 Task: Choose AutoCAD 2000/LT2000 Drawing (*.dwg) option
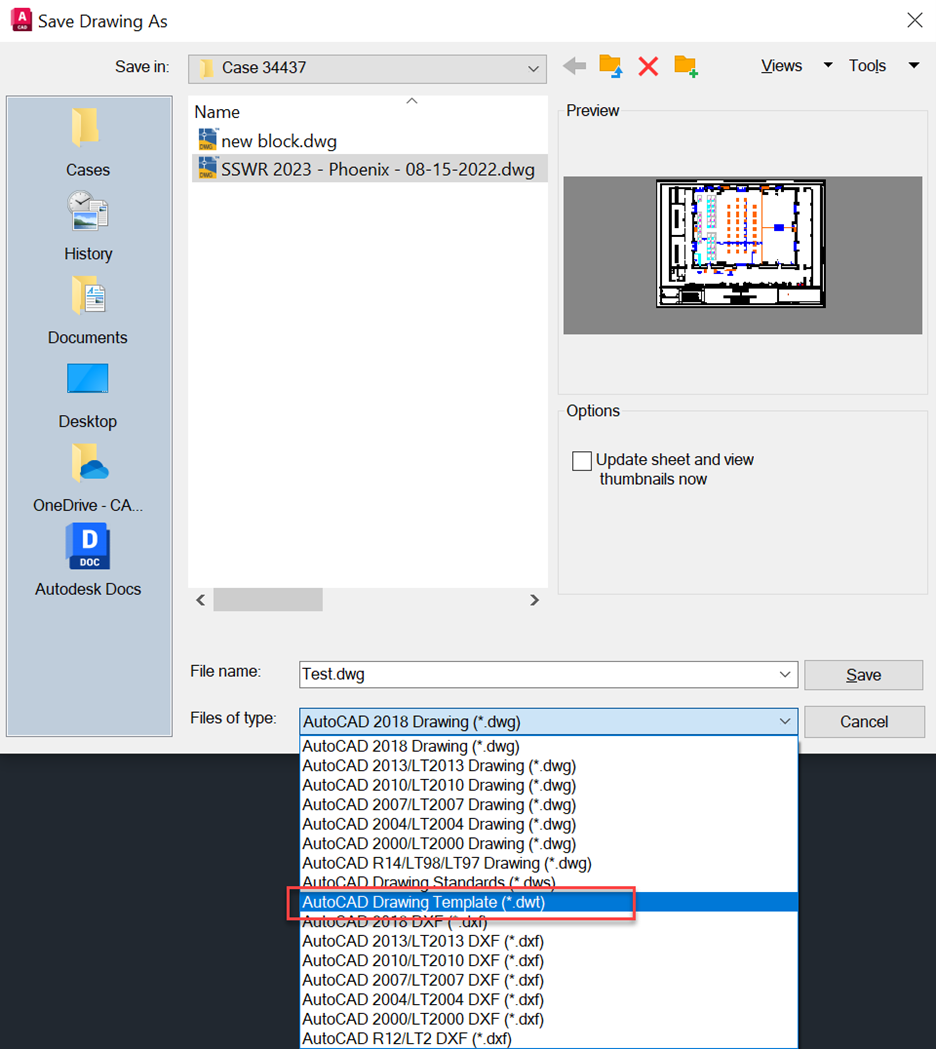[549, 844]
